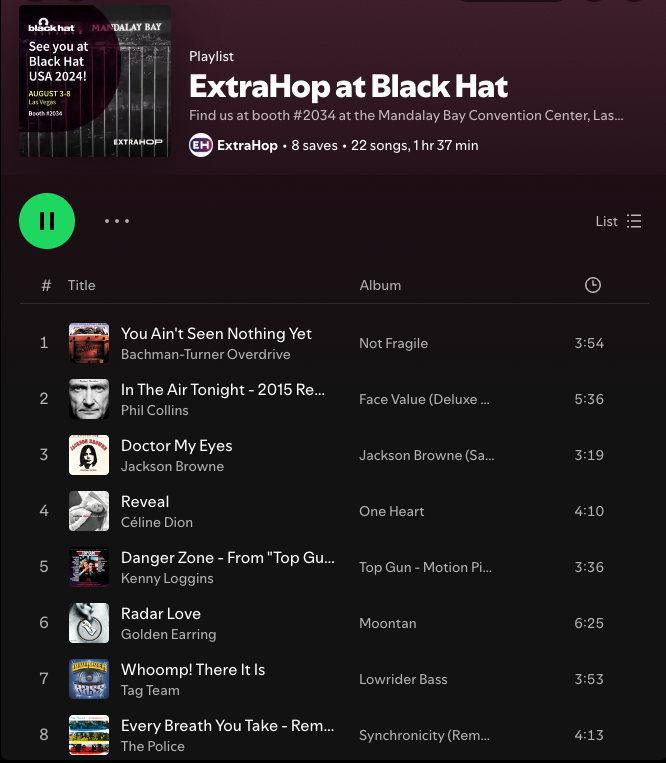Click the playlist cover image

click(95, 81)
